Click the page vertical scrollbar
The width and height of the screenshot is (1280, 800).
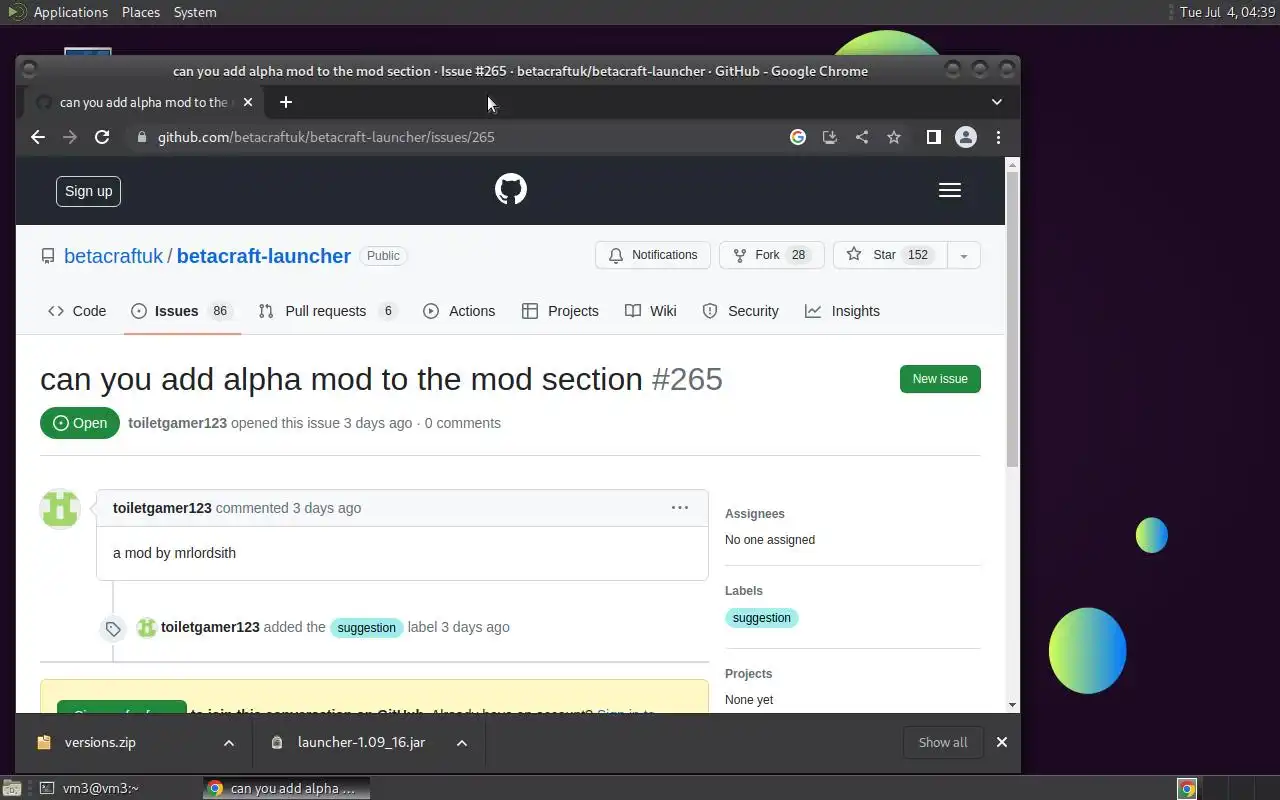[x=1012, y=318]
